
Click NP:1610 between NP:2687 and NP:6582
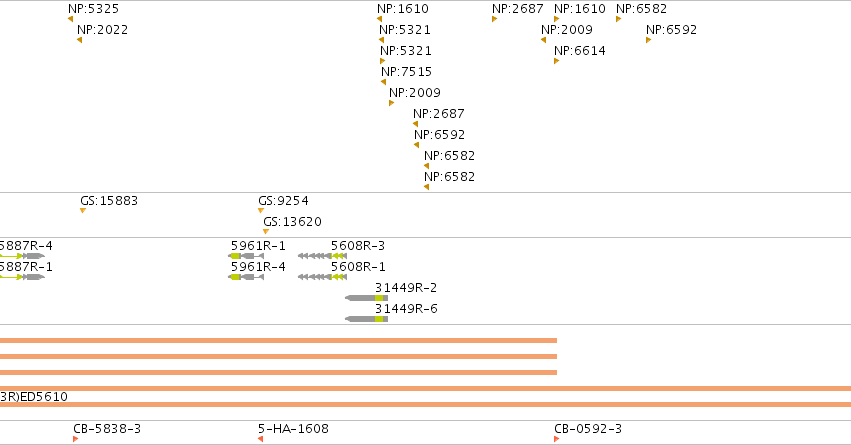coord(580,9)
